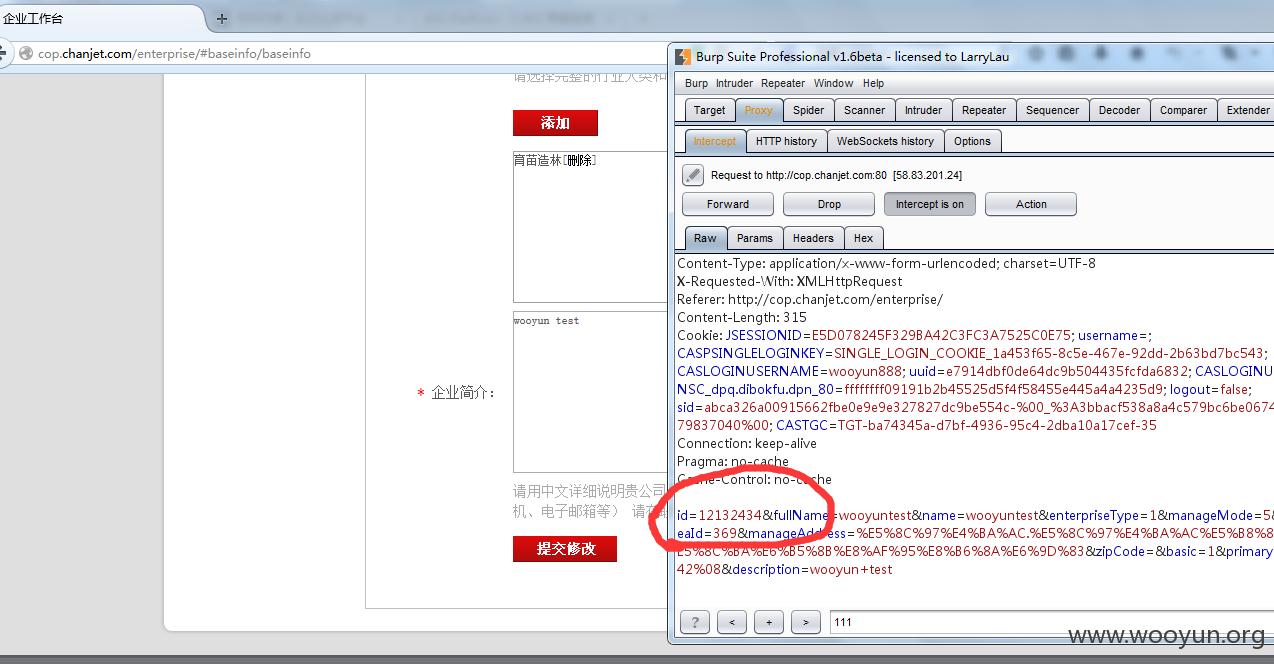Switch to the Repeater tool tab
1274x664 pixels.
[984, 110]
